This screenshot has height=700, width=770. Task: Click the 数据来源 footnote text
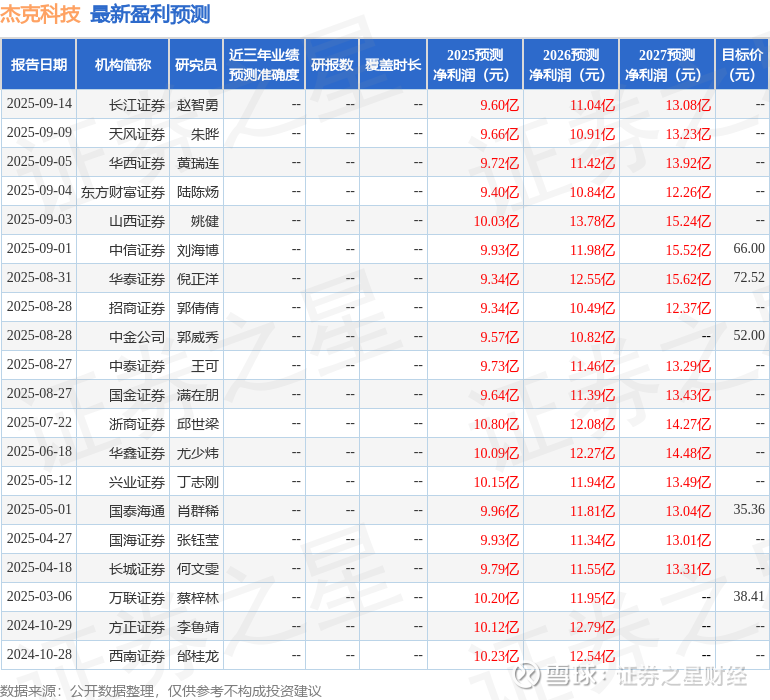pyautogui.click(x=161, y=691)
